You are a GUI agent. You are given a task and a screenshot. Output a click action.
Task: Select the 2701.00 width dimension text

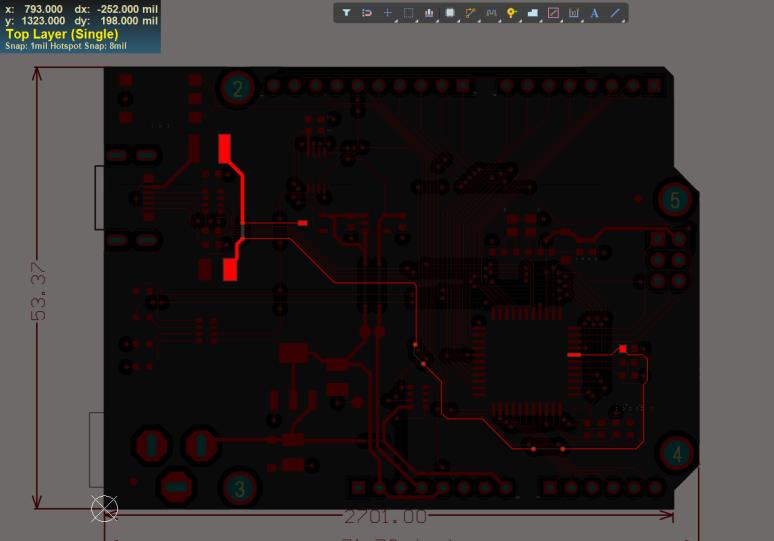click(x=385, y=517)
